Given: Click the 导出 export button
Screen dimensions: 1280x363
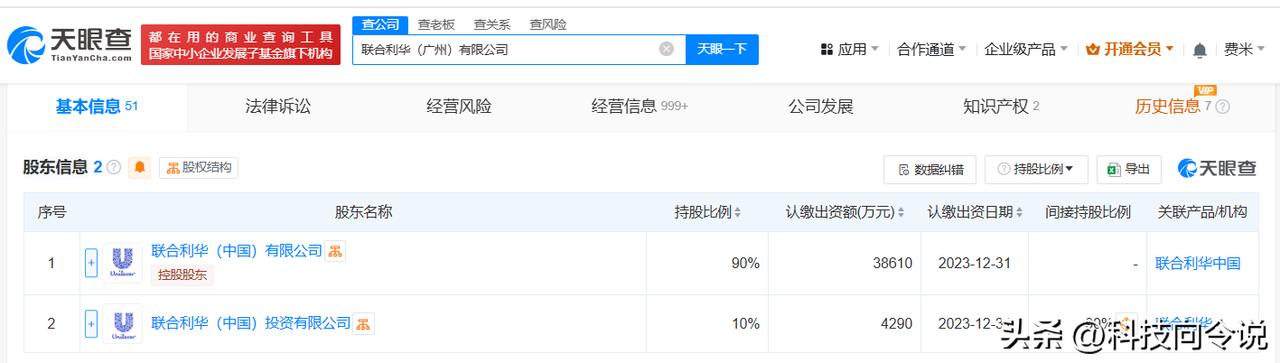Looking at the screenshot, I should pos(1129,169).
